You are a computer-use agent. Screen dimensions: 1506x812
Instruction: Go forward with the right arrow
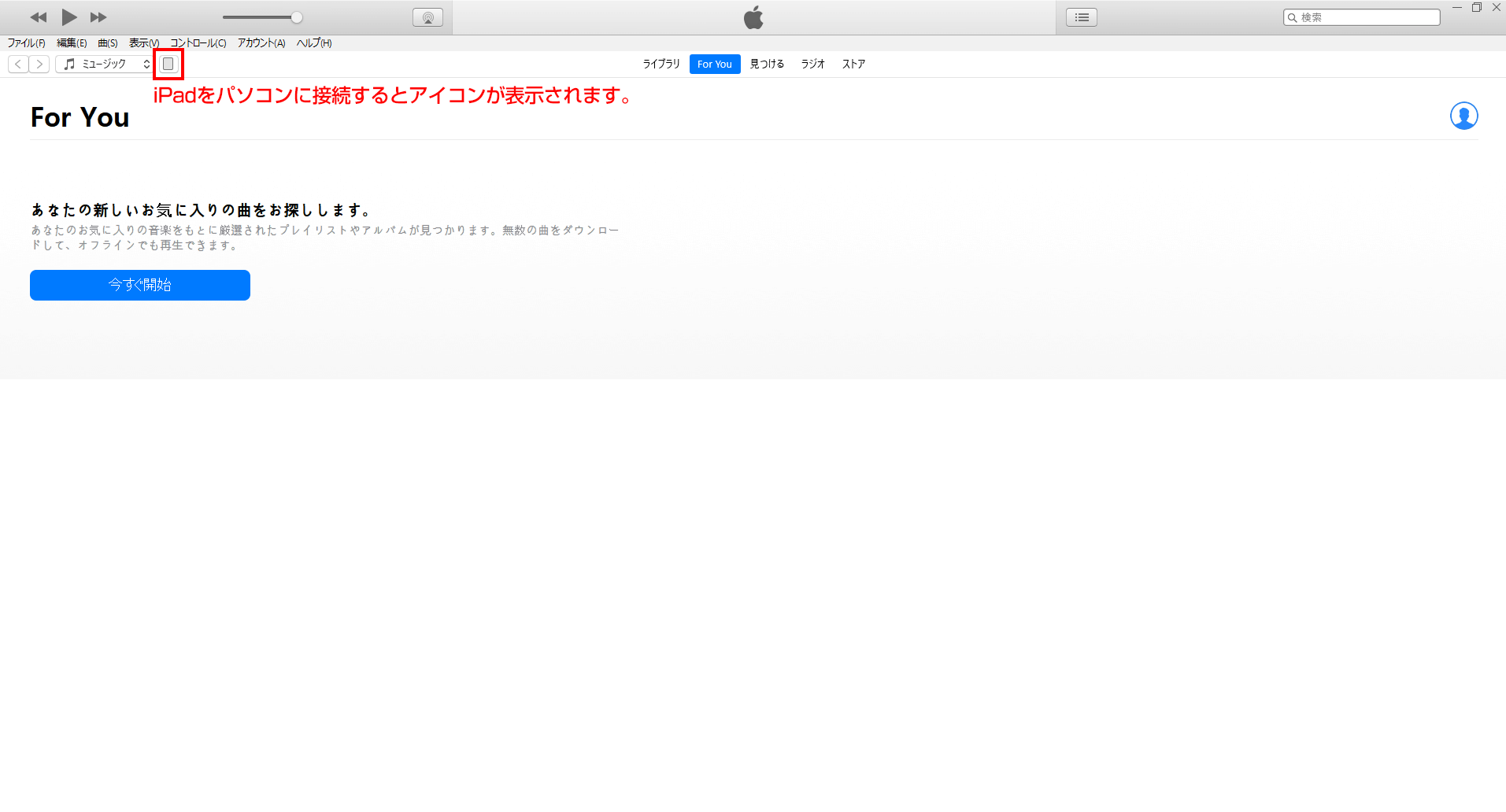pyautogui.click(x=39, y=64)
